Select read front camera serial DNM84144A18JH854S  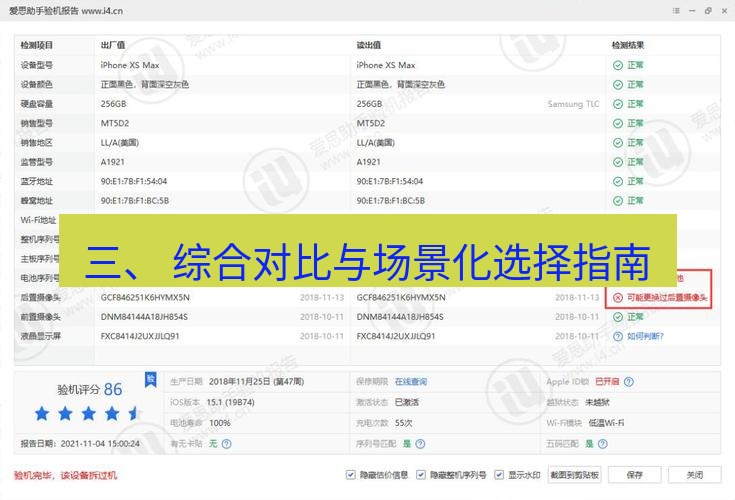pyautogui.click(x=400, y=317)
